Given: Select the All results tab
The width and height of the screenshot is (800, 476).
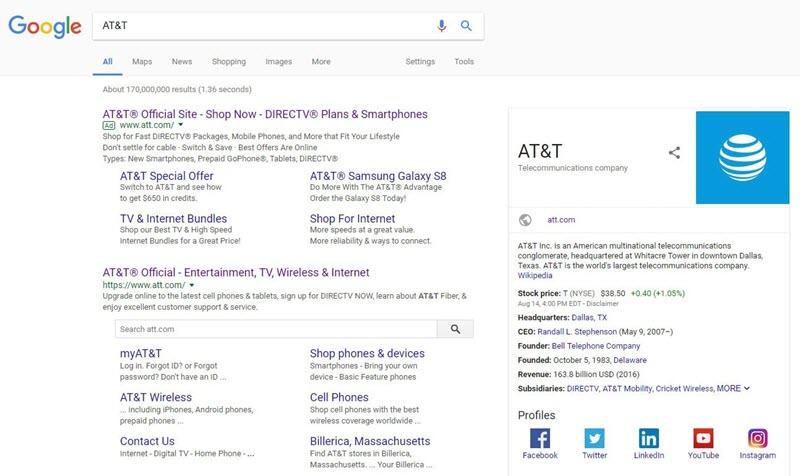Looking at the screenshot, I should point(108,61).
